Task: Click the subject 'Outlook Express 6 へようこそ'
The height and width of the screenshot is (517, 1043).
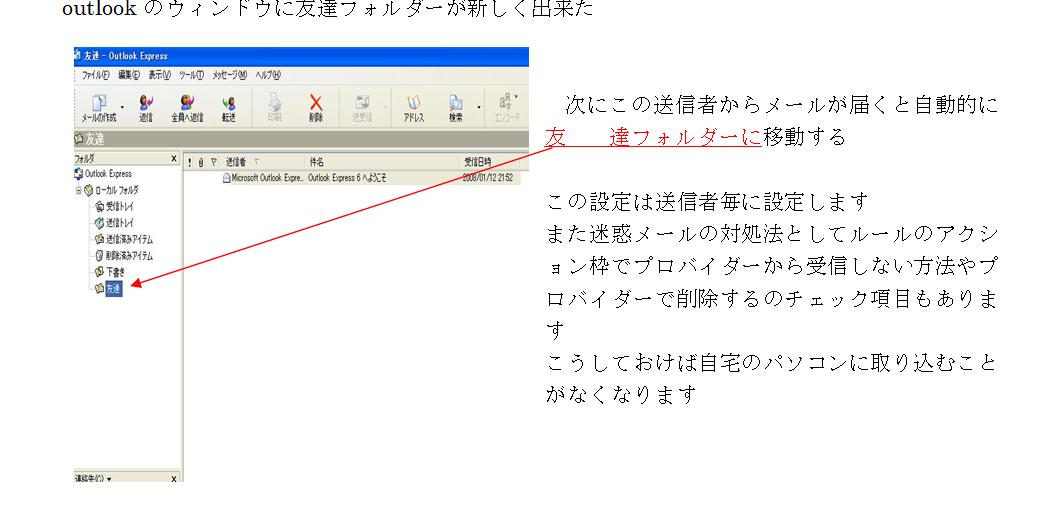Action: pyautogui.click(x=347, y=178)
